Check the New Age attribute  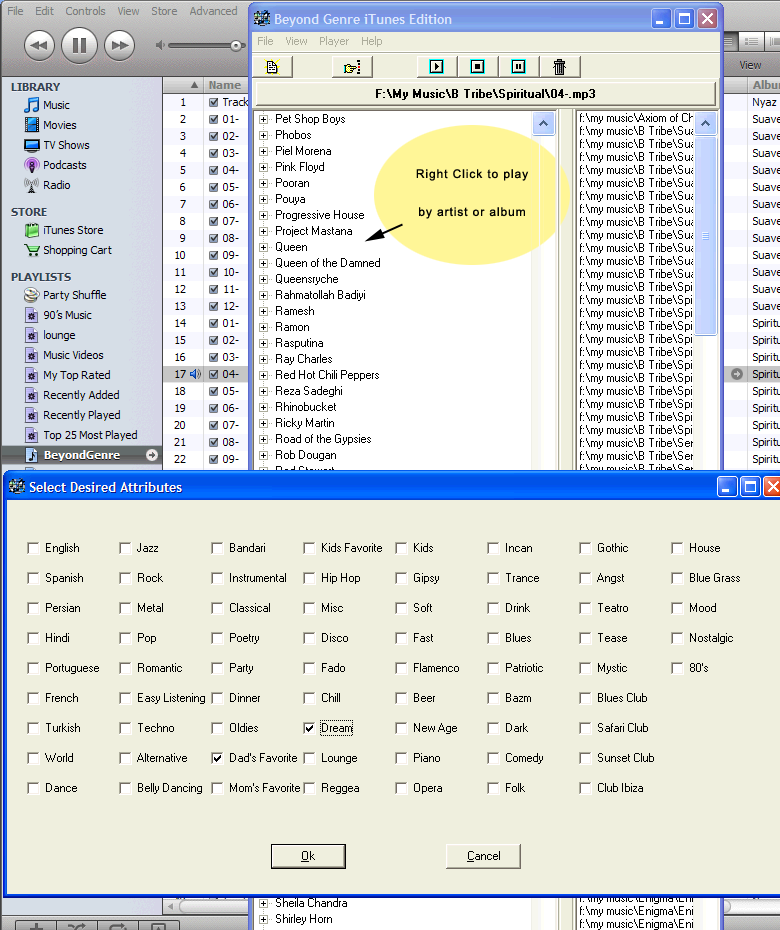pyautogui.click(x=401, y=728)
